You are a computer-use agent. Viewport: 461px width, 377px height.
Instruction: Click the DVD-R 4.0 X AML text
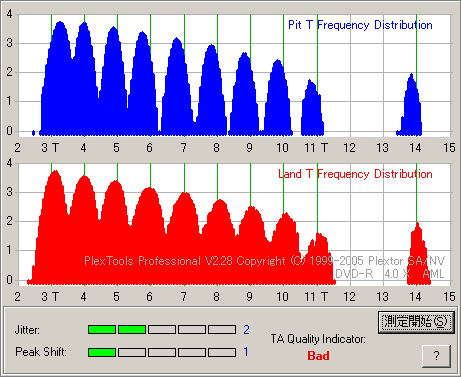tap(389, 274)
